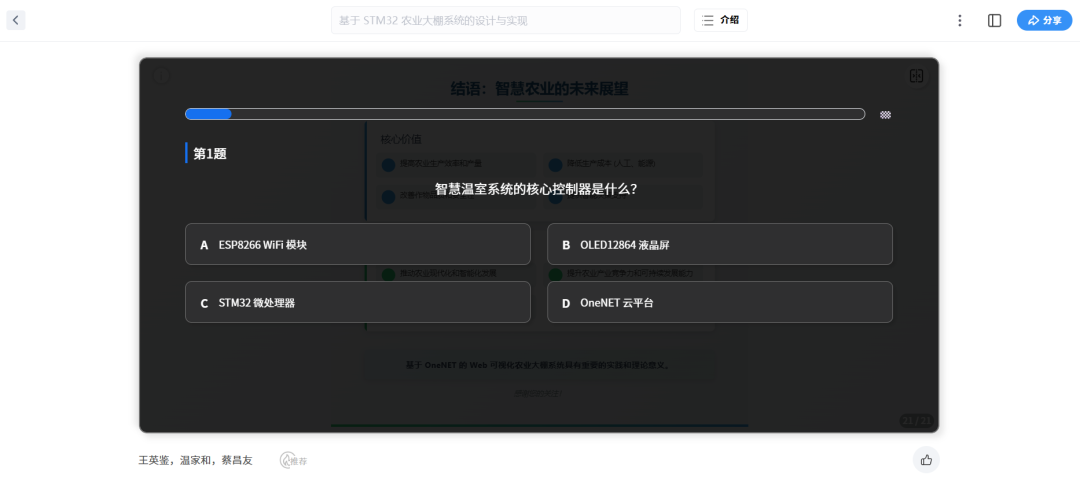1080x479 pixels.
Task: Click the question text 智慧温室系统的核心控制器是什么
Action: pos(536,189)
